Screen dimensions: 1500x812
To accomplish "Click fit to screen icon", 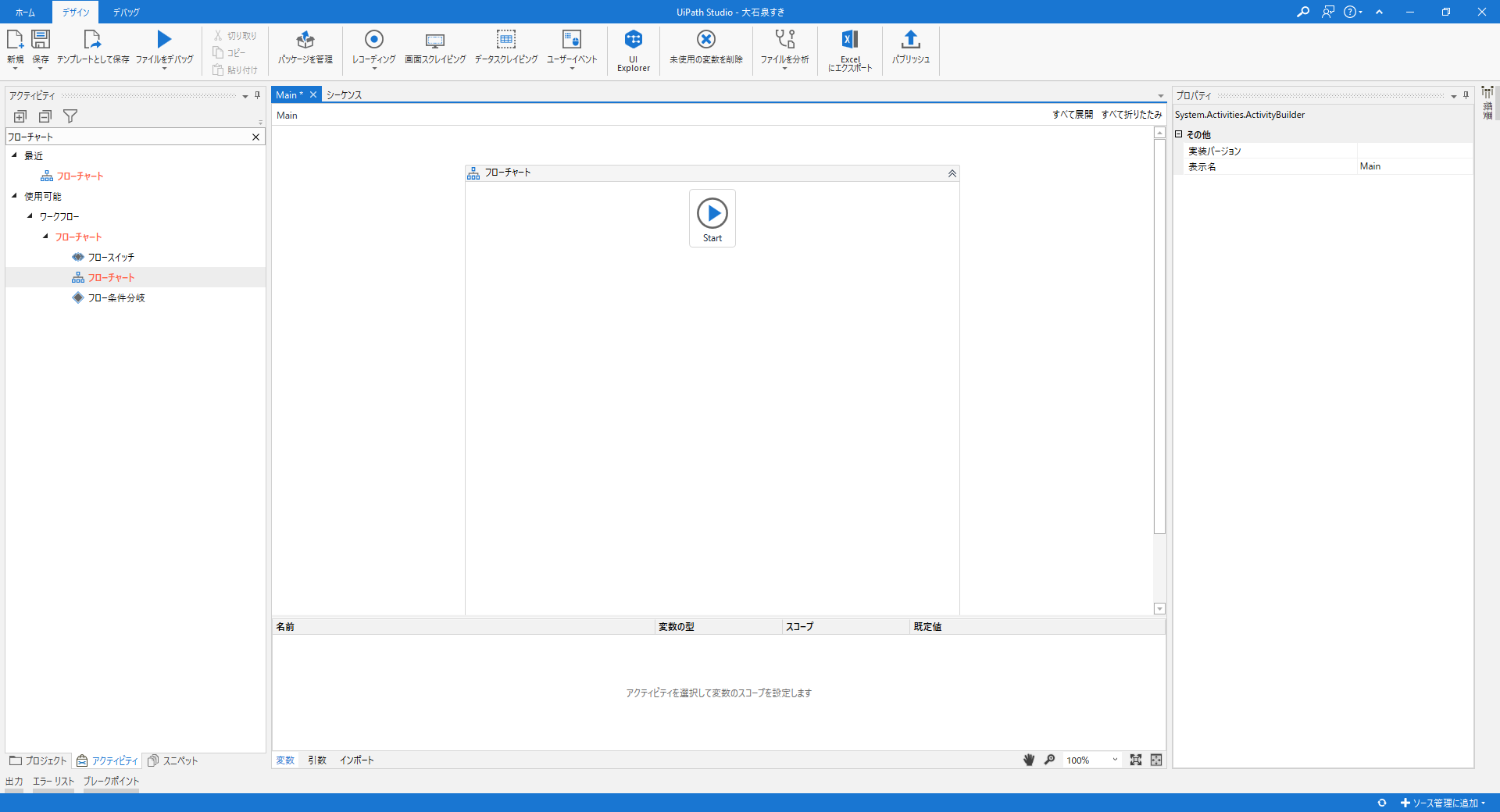I will (1136, 760).
